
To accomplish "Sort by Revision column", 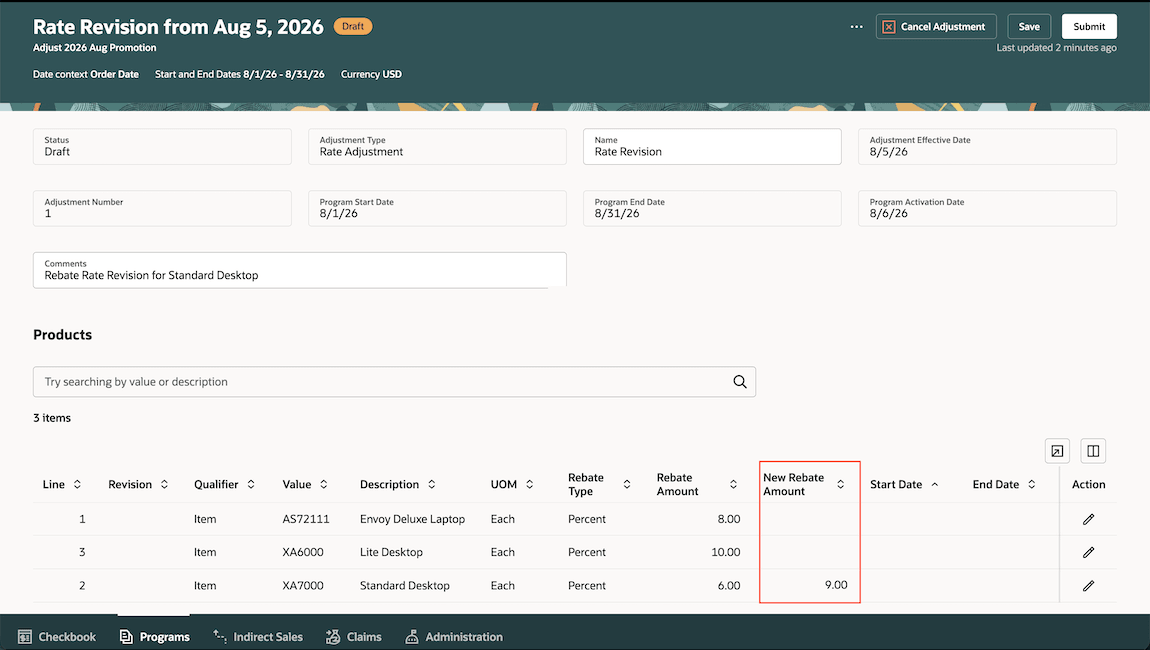I will (164, 484).
